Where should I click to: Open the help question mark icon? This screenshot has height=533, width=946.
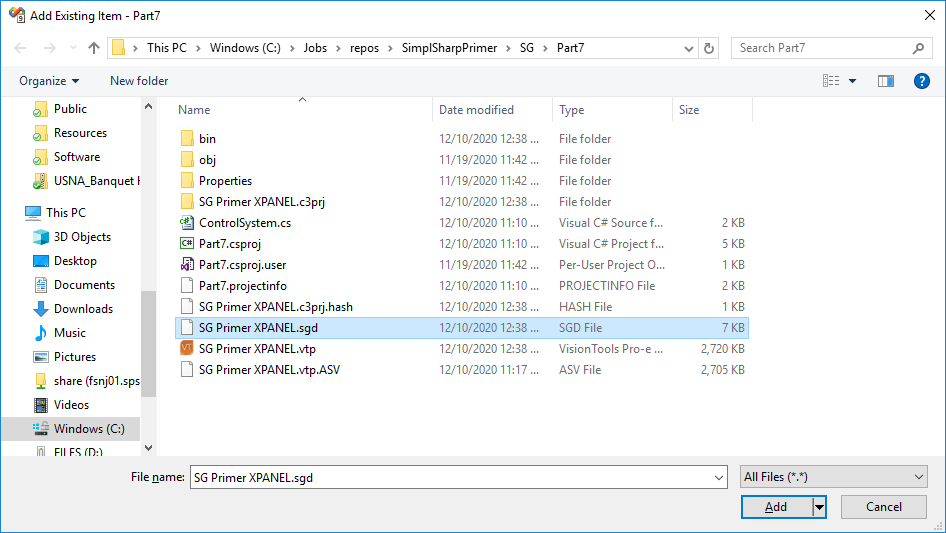[922, 81]
